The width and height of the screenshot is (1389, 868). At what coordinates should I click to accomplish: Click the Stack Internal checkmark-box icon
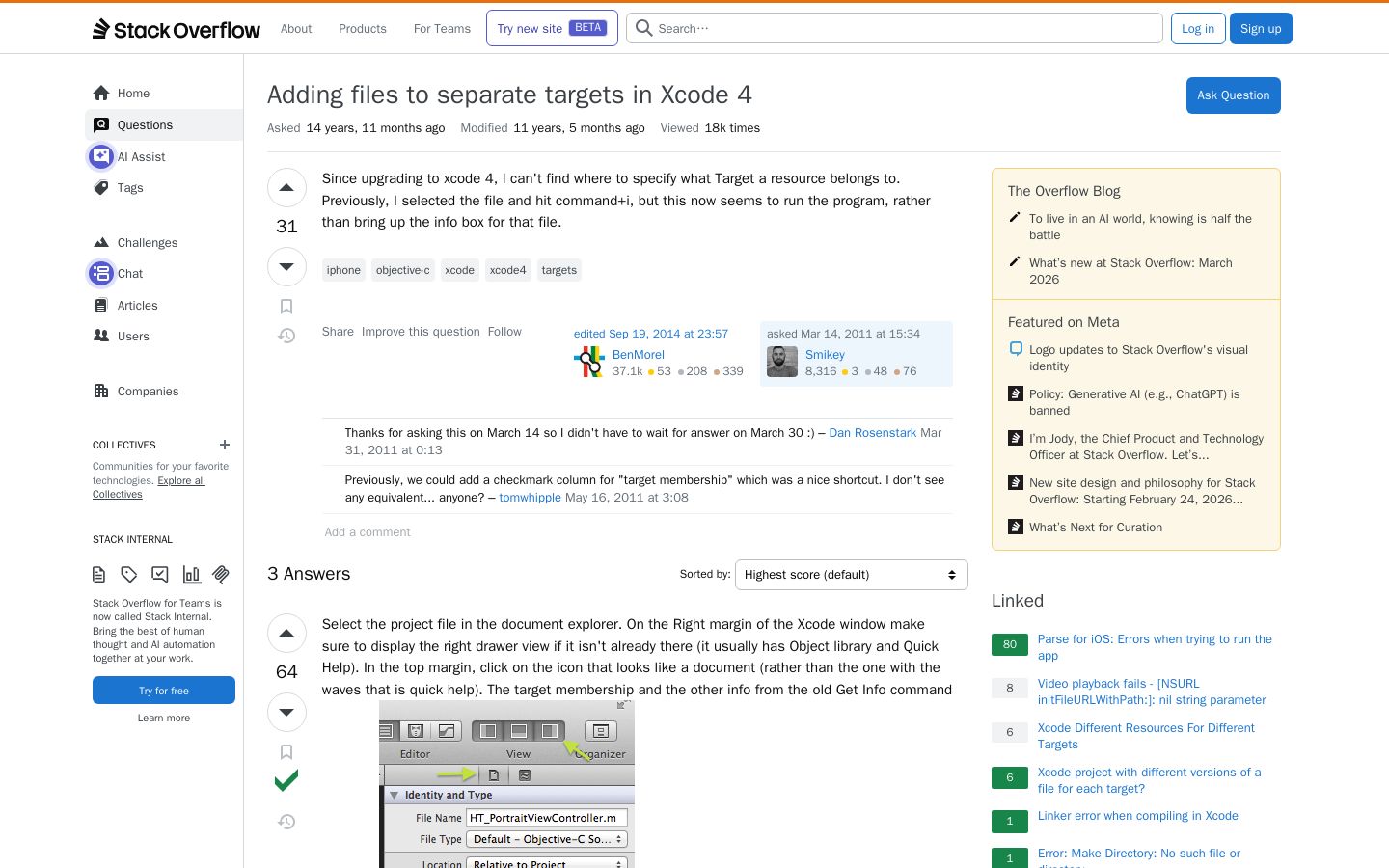[x=160, y=575]
